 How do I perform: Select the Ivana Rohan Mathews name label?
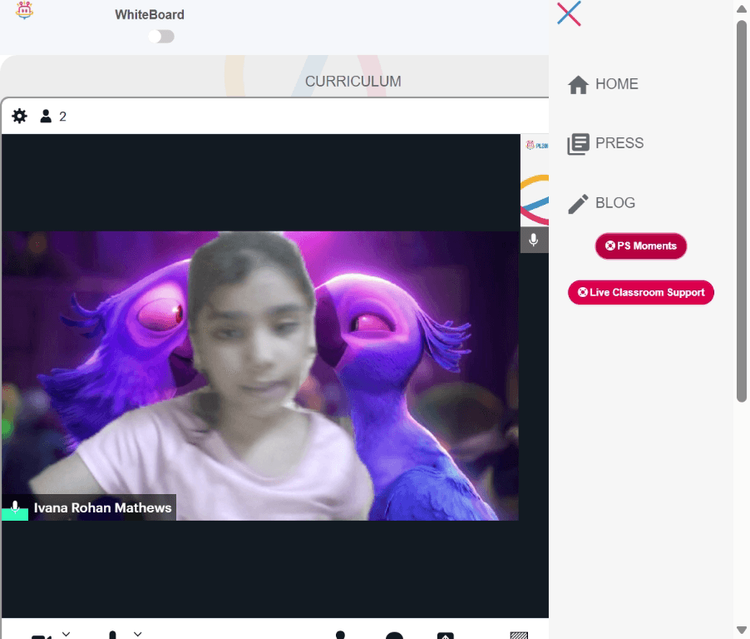[x=102, y=507]
